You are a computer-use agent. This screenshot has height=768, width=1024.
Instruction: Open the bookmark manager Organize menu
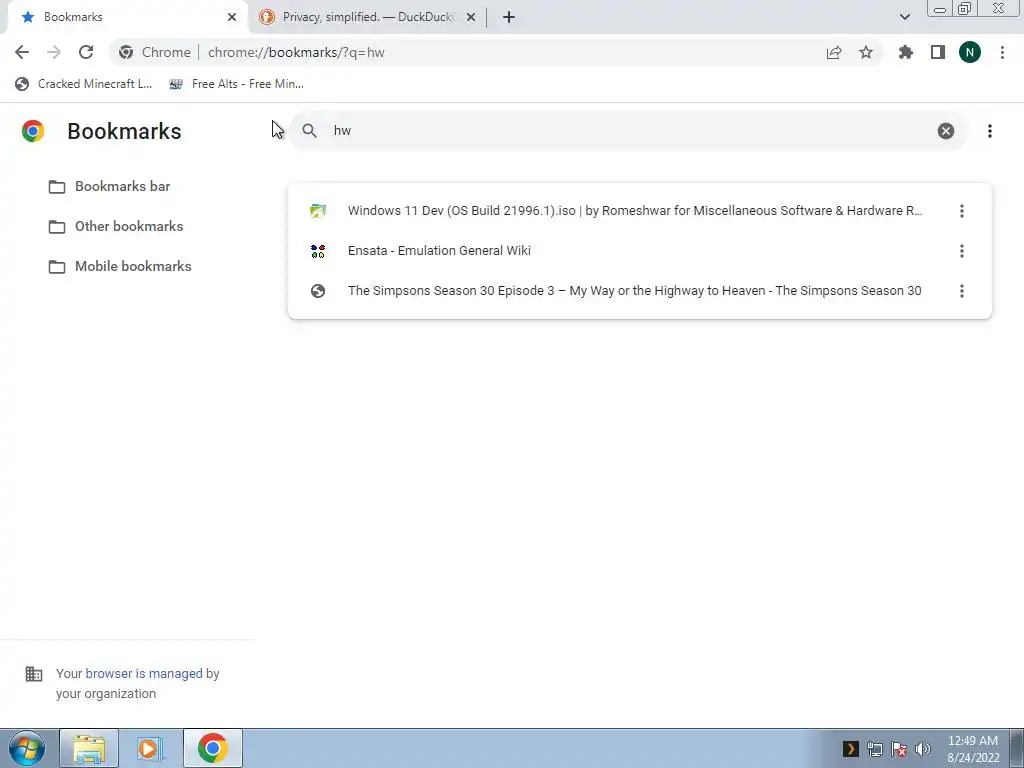click(990, 131)
